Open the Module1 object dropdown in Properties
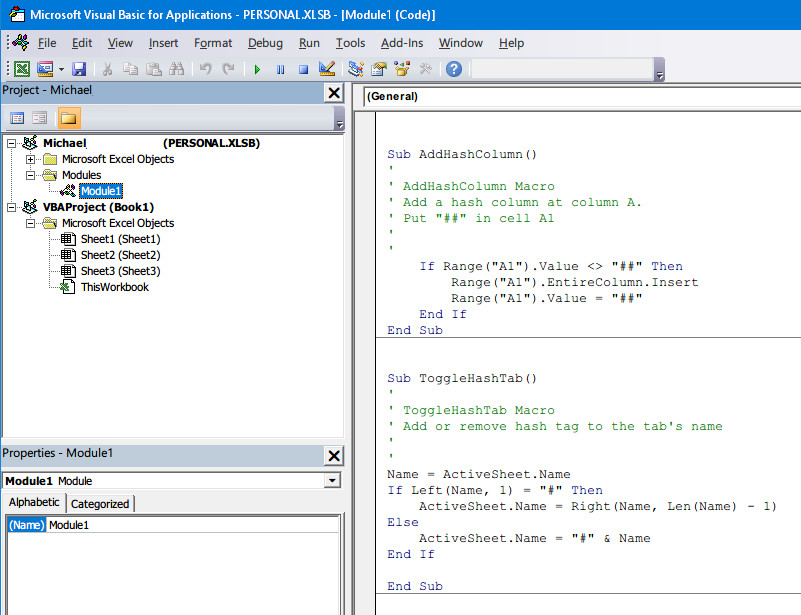The width and height of the screenshot is (801, 615). (332, 481)
